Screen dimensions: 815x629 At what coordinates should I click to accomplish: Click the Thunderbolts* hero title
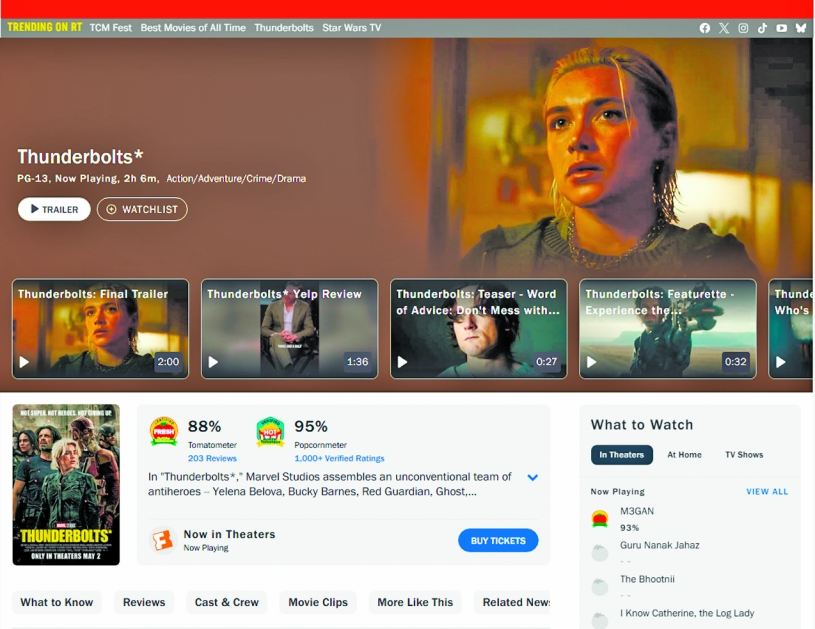[x=80, y=156]
